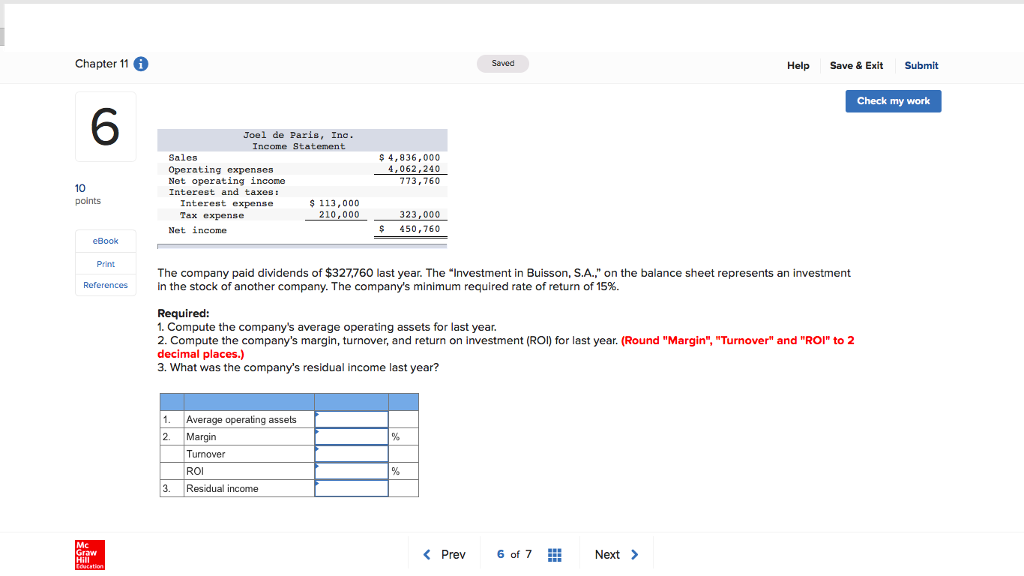Click the Interest expense value $113,000
This screenshot has width=1024, height=576.
(x=334, y=203)
